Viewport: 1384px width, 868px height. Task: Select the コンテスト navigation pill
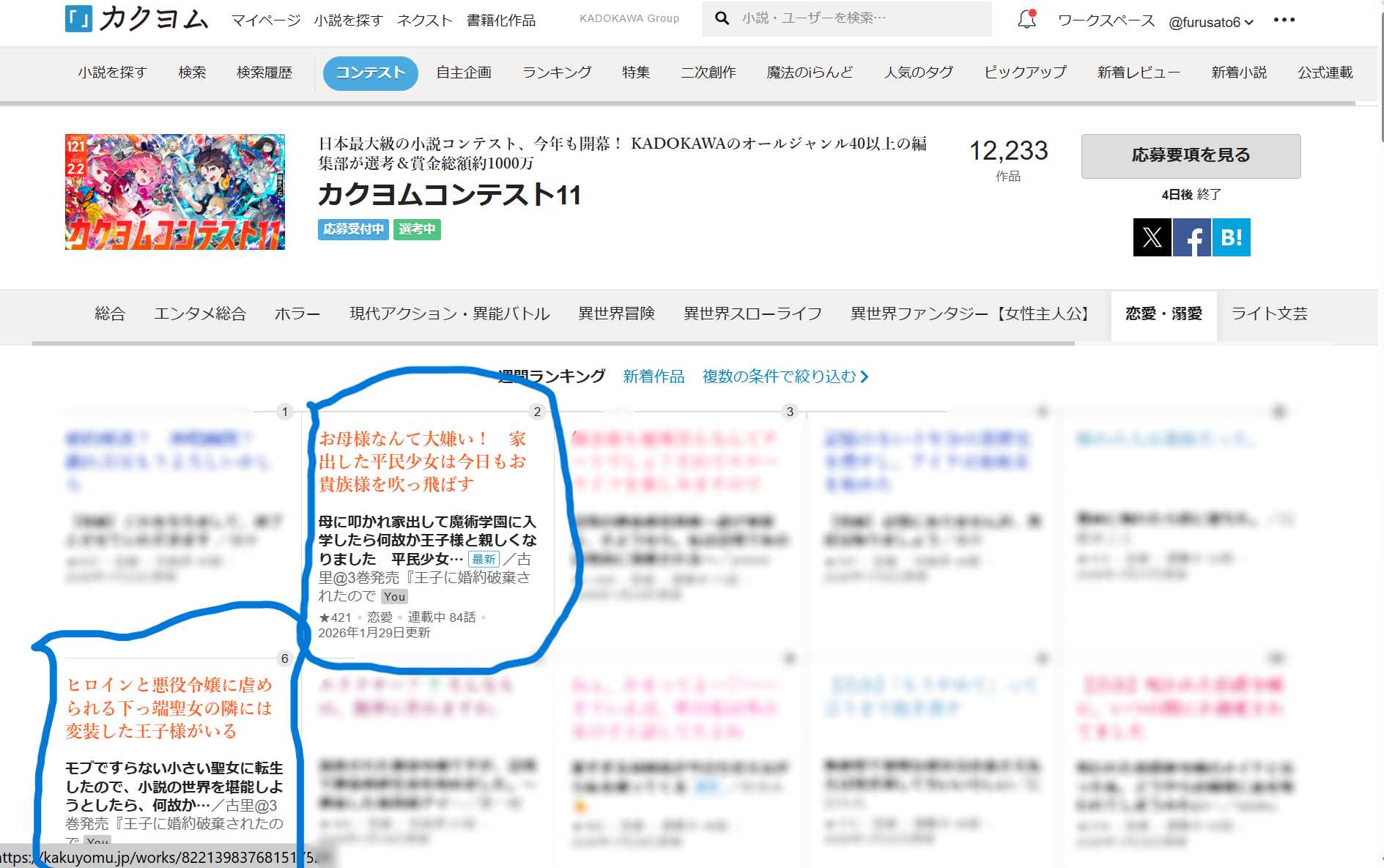coord(370,73)
